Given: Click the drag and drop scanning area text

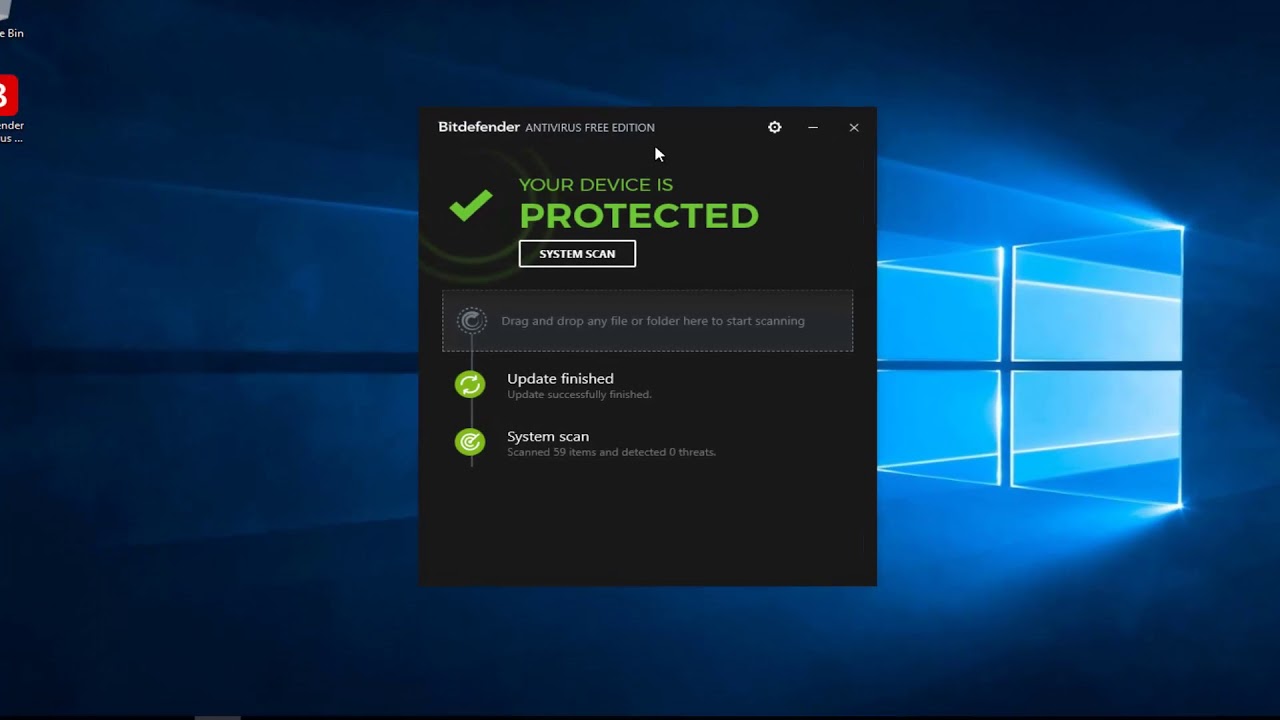Looking at the screenshot, I should (x=652, y=321).
